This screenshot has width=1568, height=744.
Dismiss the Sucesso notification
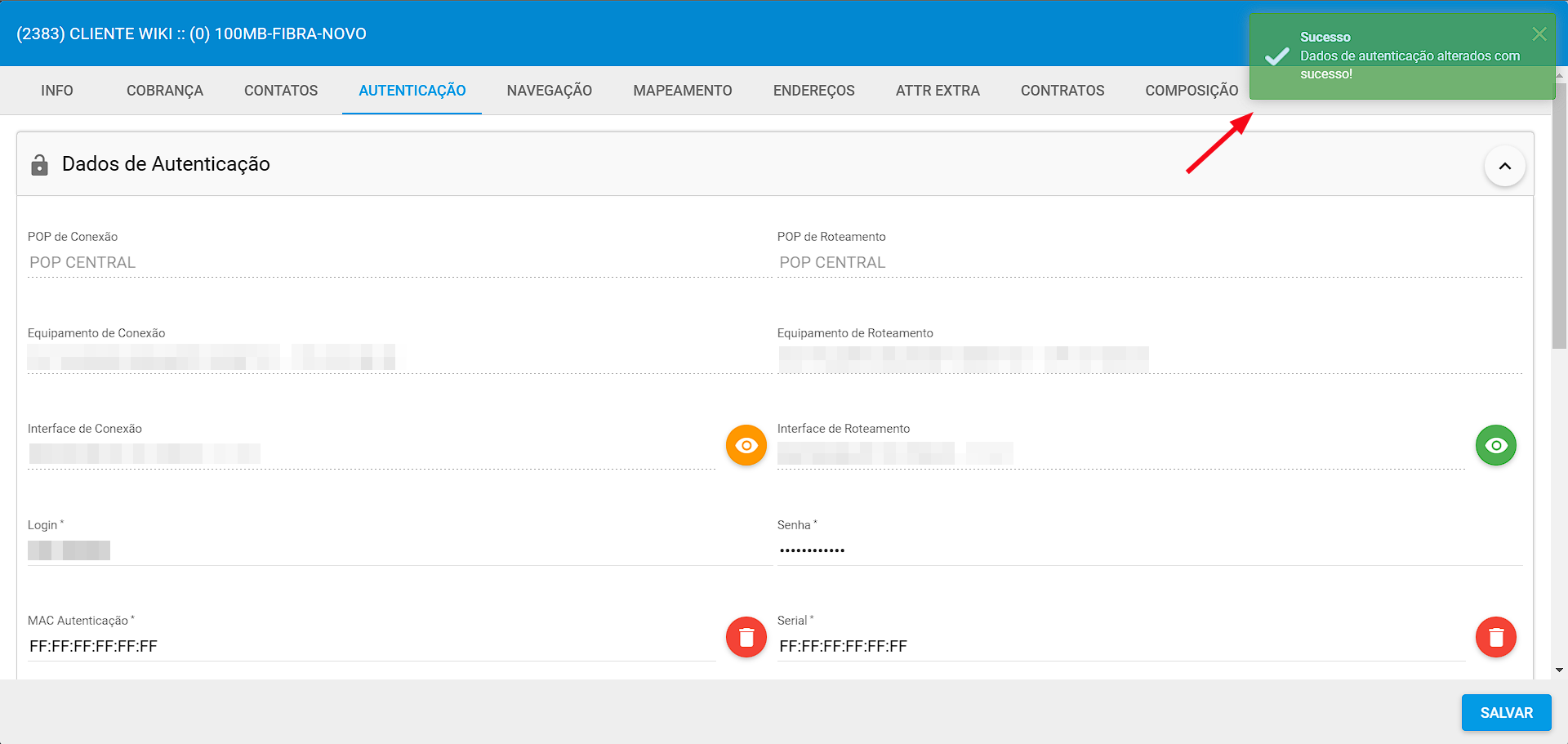pos(1539,33)
